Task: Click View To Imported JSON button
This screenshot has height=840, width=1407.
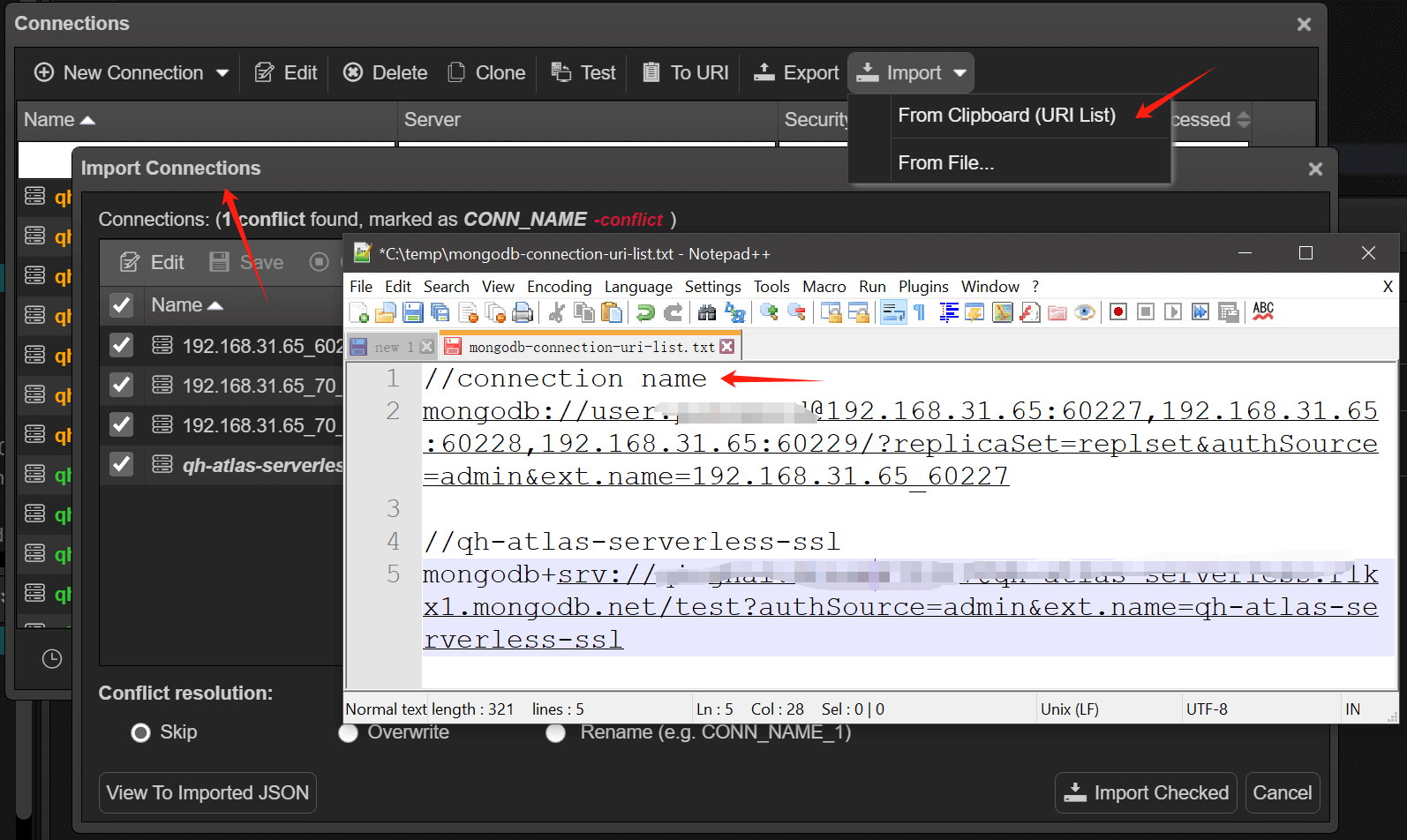Action: click(207, 793)
